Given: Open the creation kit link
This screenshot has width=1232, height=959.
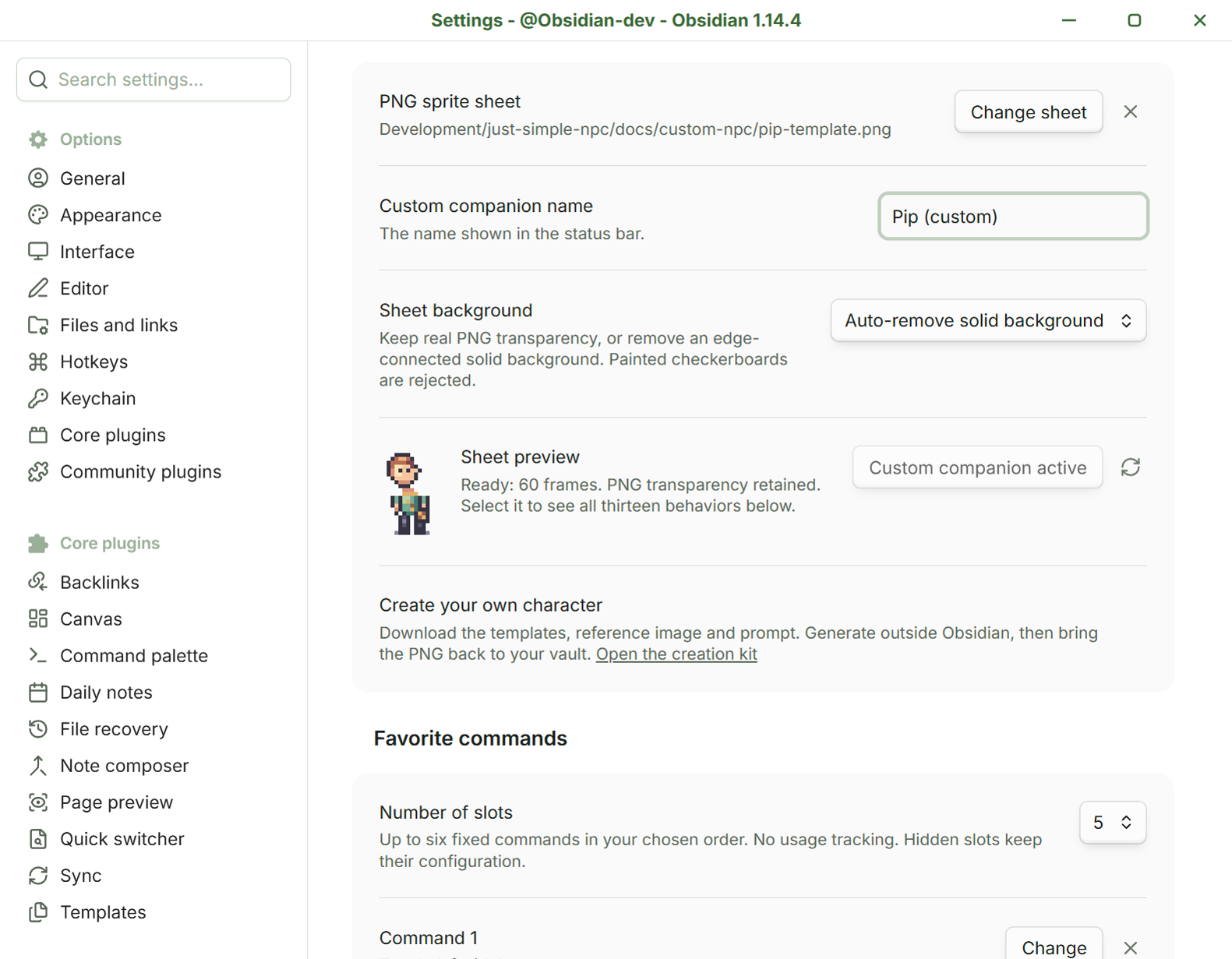Looking at the screenshot, I should point(676,654).
